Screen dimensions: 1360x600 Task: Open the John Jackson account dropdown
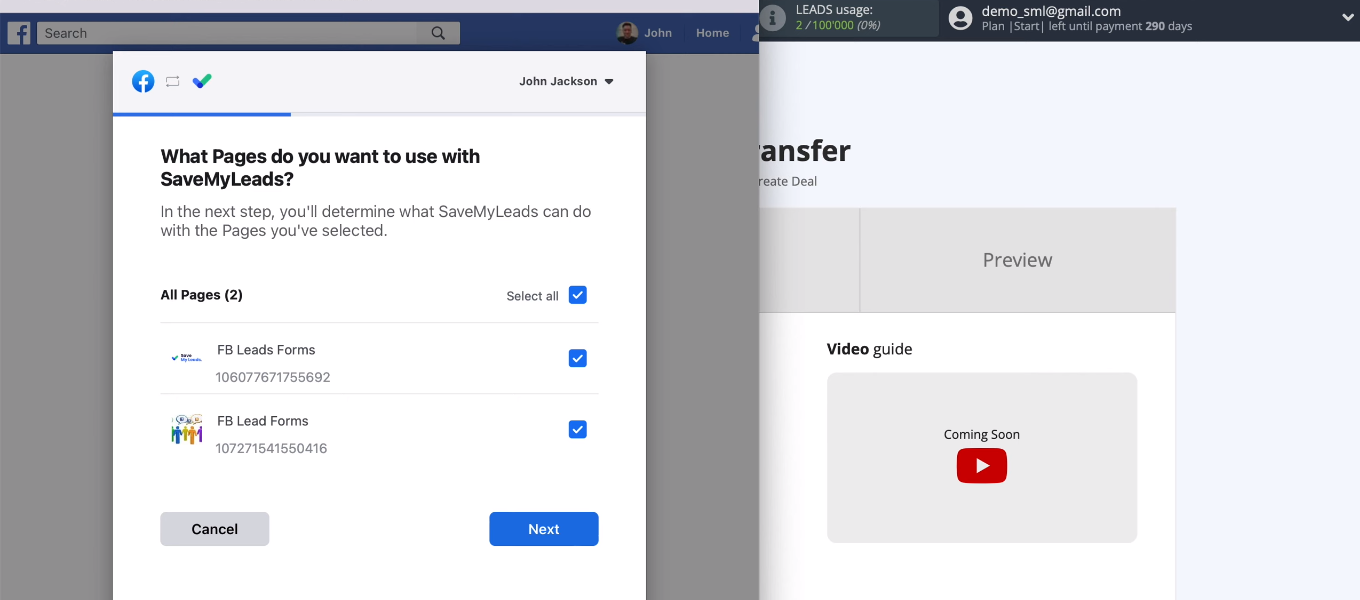(x=566, y=81)
